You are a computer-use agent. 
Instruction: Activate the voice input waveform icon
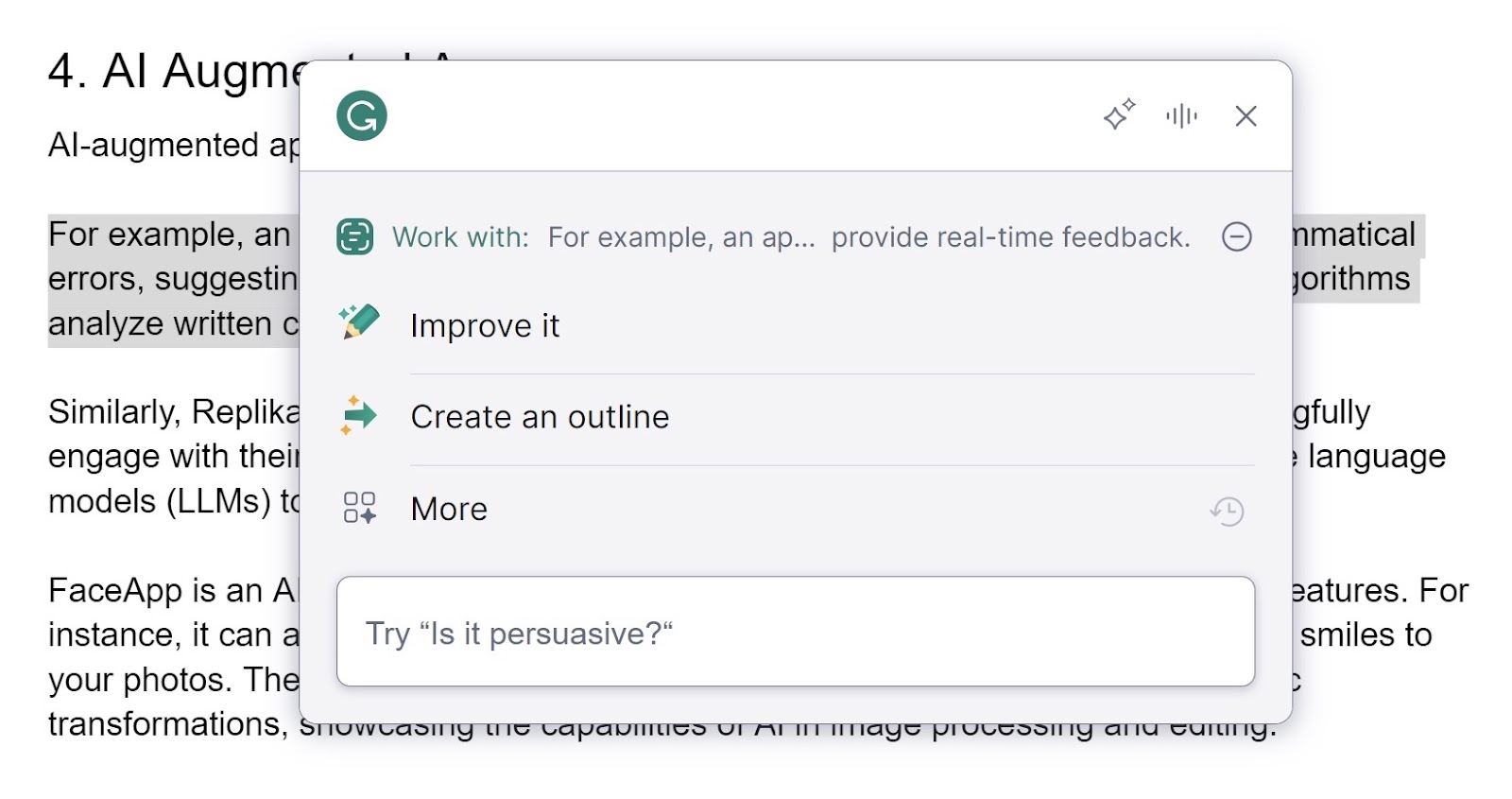[x=1181, y=115]
